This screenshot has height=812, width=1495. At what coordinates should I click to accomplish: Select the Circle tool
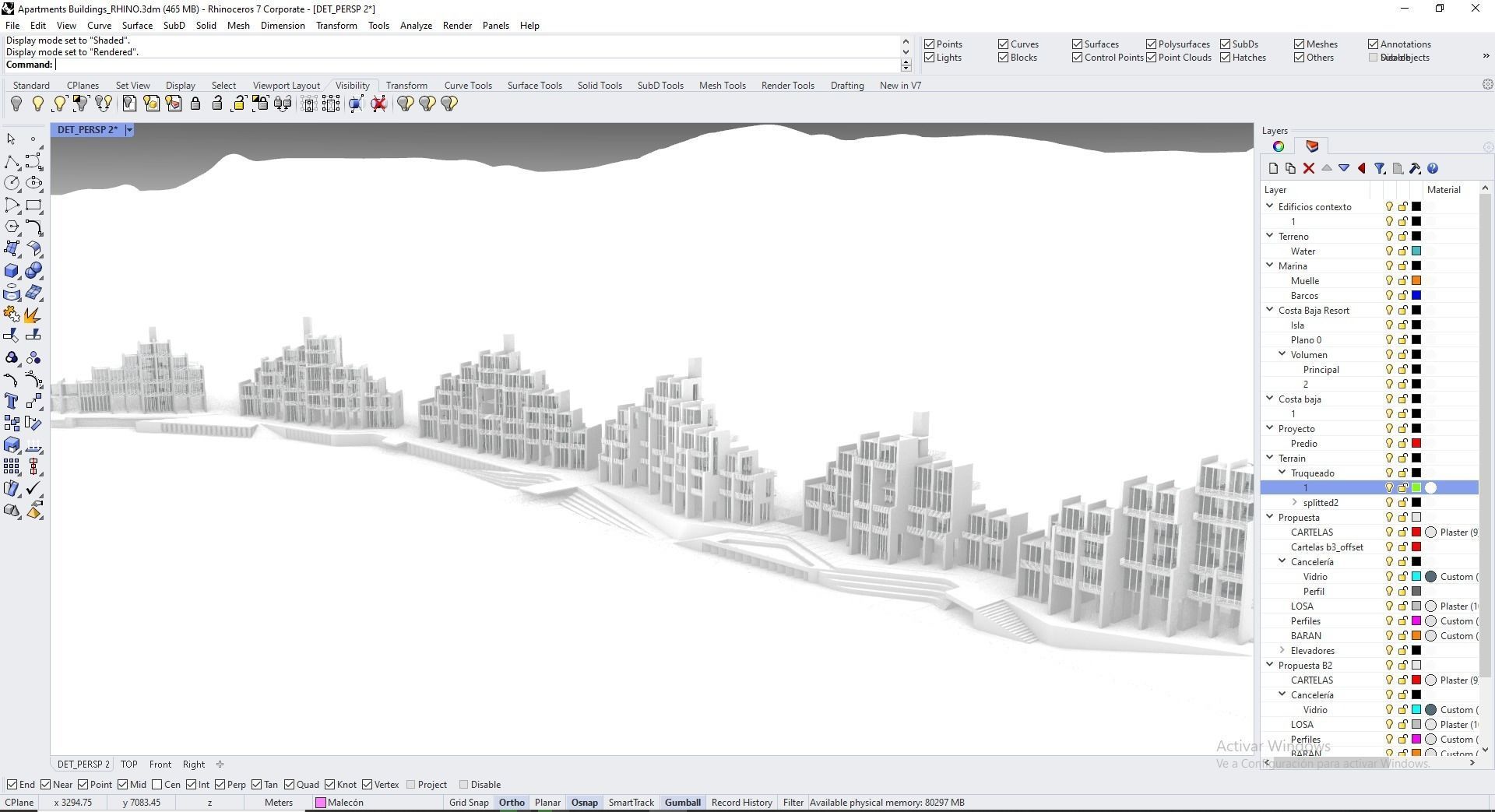[12, 184]
